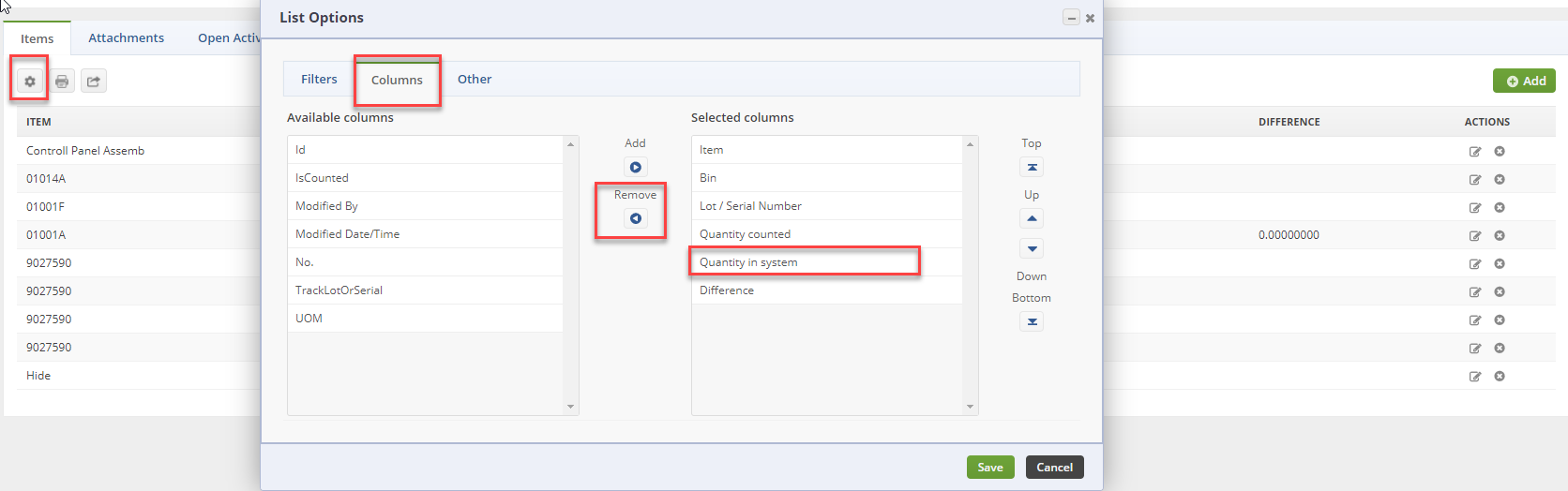Screen dimensions: 1568x491
Task: Click the Remove column arrow button
Action: tap(636, 218)
